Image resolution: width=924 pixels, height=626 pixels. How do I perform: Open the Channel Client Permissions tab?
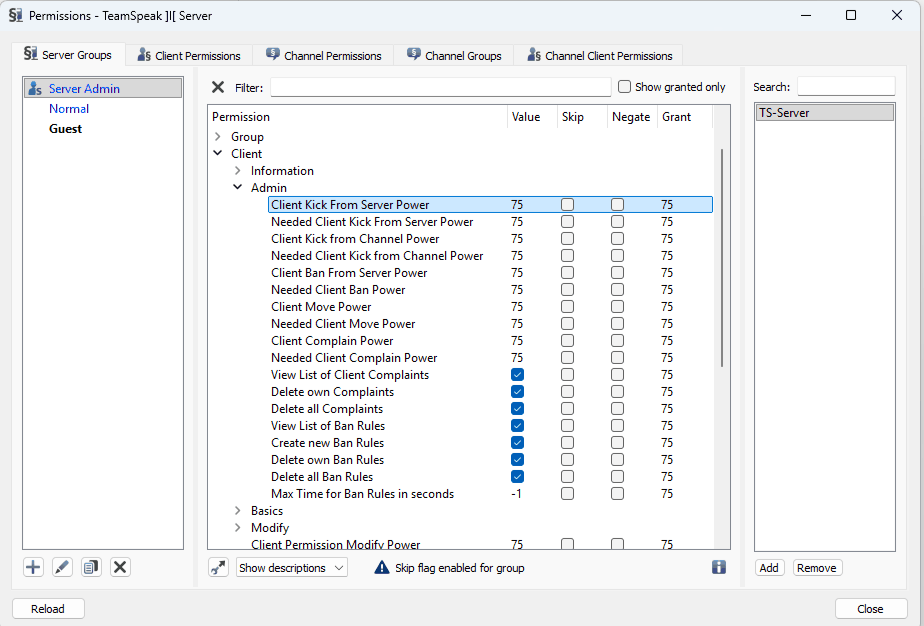point(599,55)
